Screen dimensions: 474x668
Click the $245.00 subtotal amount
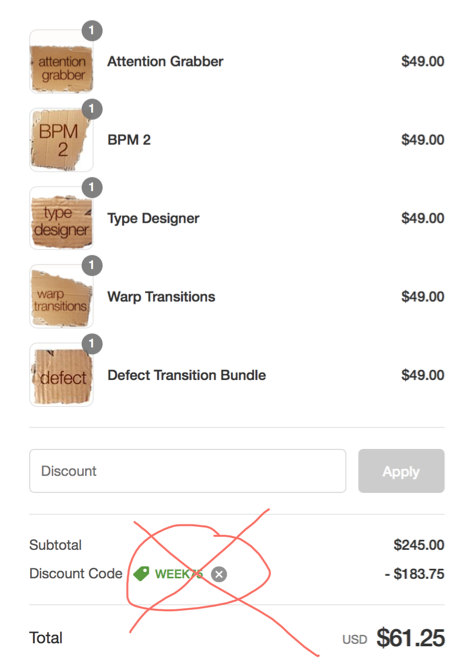click(x=419, y=545)
